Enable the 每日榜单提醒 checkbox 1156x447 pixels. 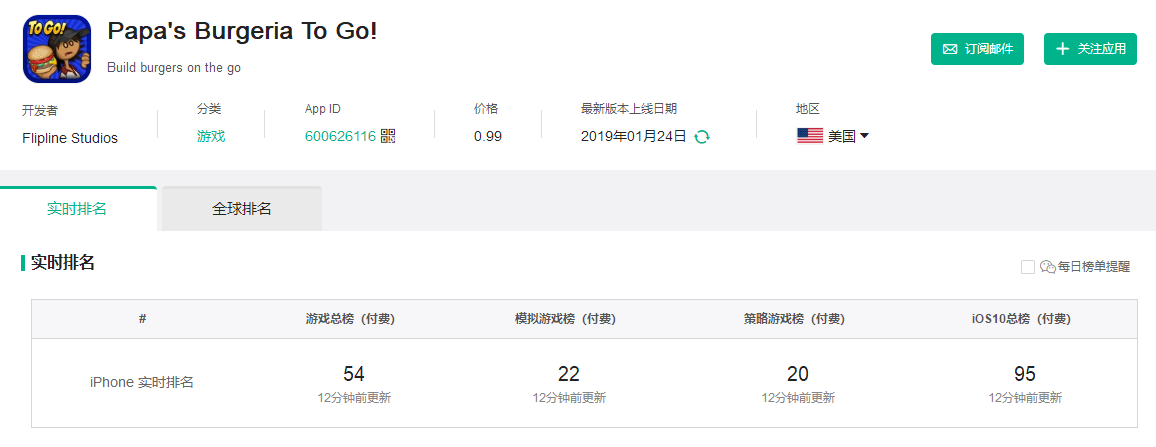click(x=1028, y=267)
